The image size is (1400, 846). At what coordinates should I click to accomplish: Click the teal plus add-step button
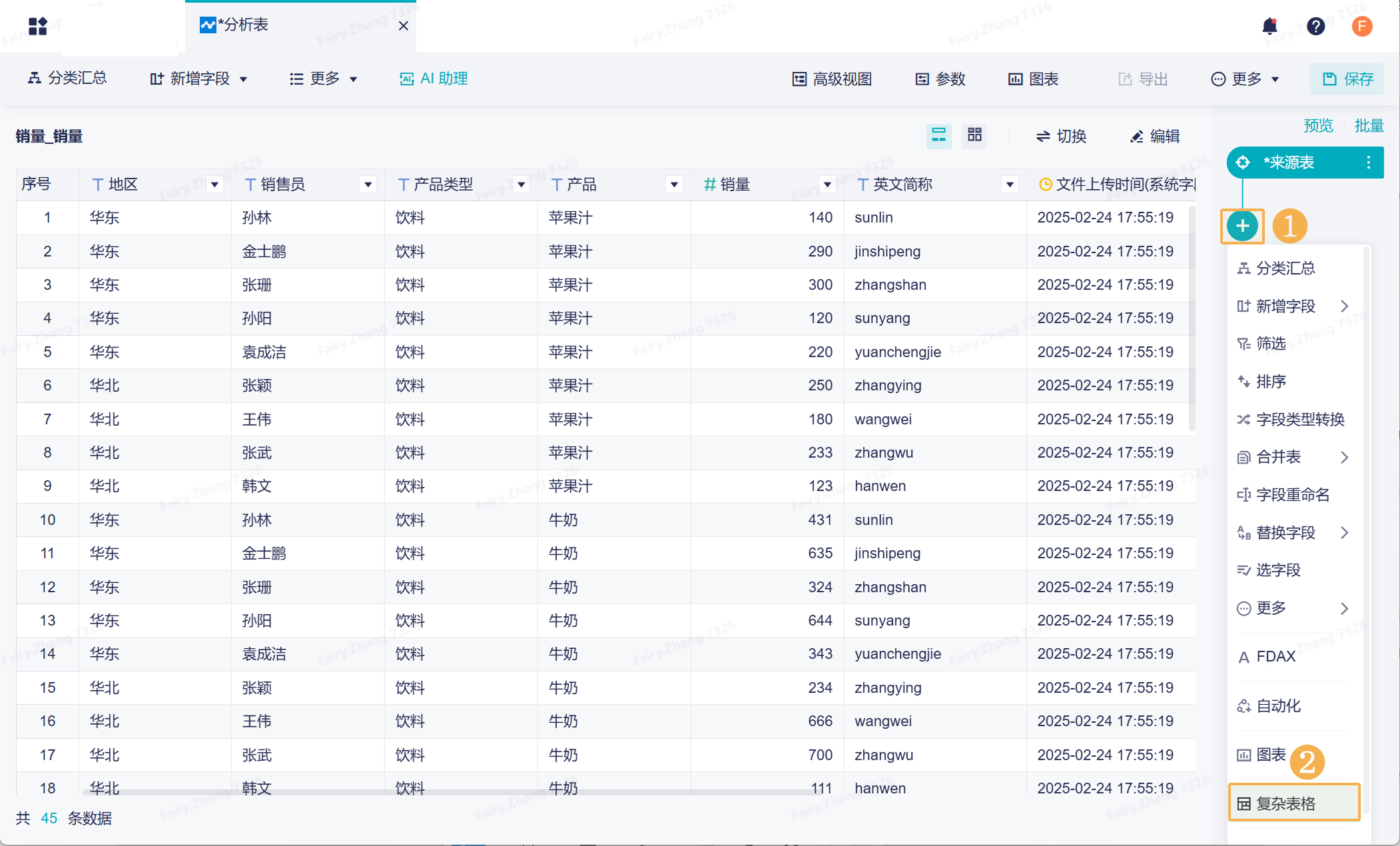click(1242, 226)
